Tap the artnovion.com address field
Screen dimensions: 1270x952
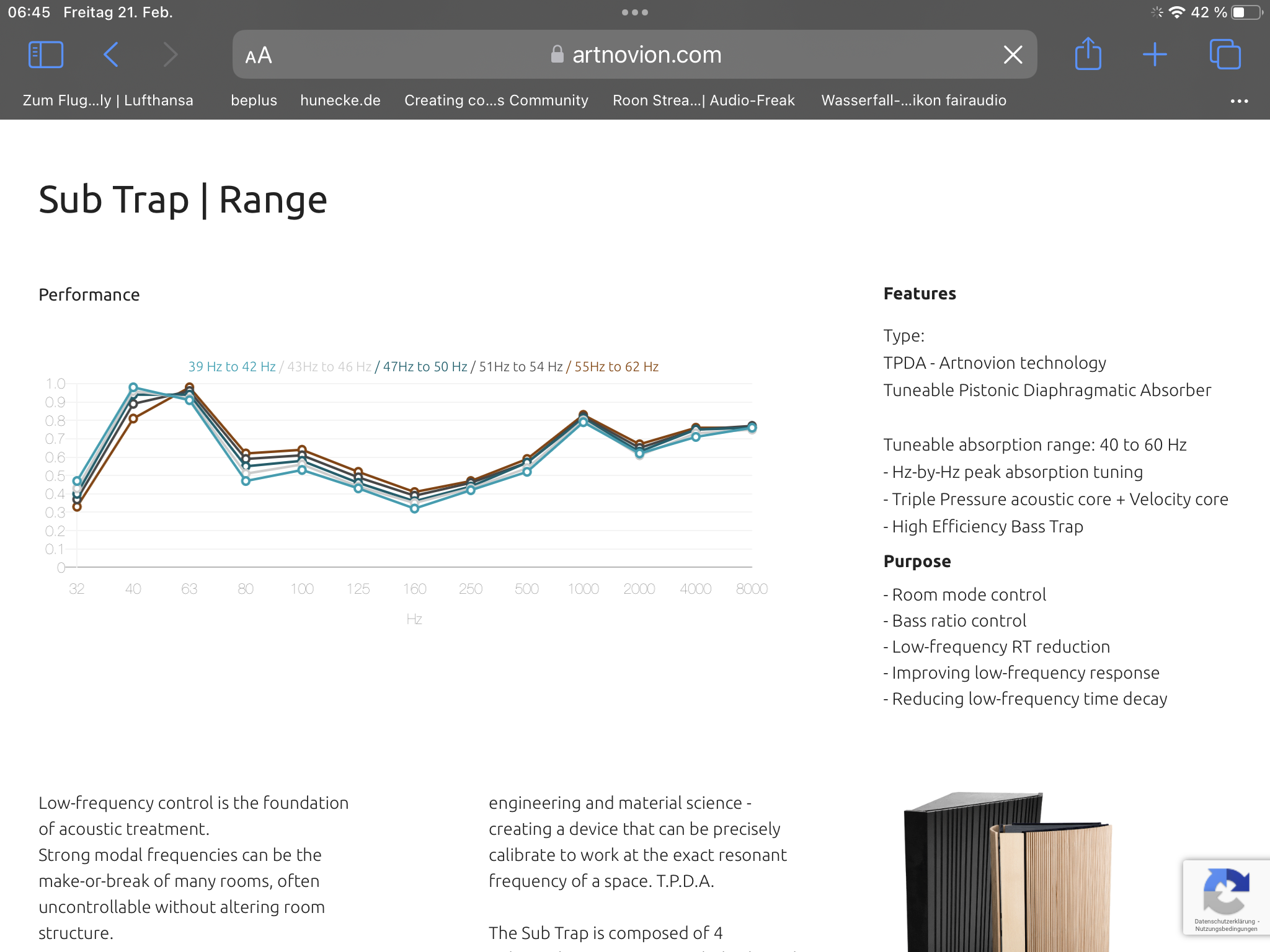pyautogui.click(x=634, y=55)
